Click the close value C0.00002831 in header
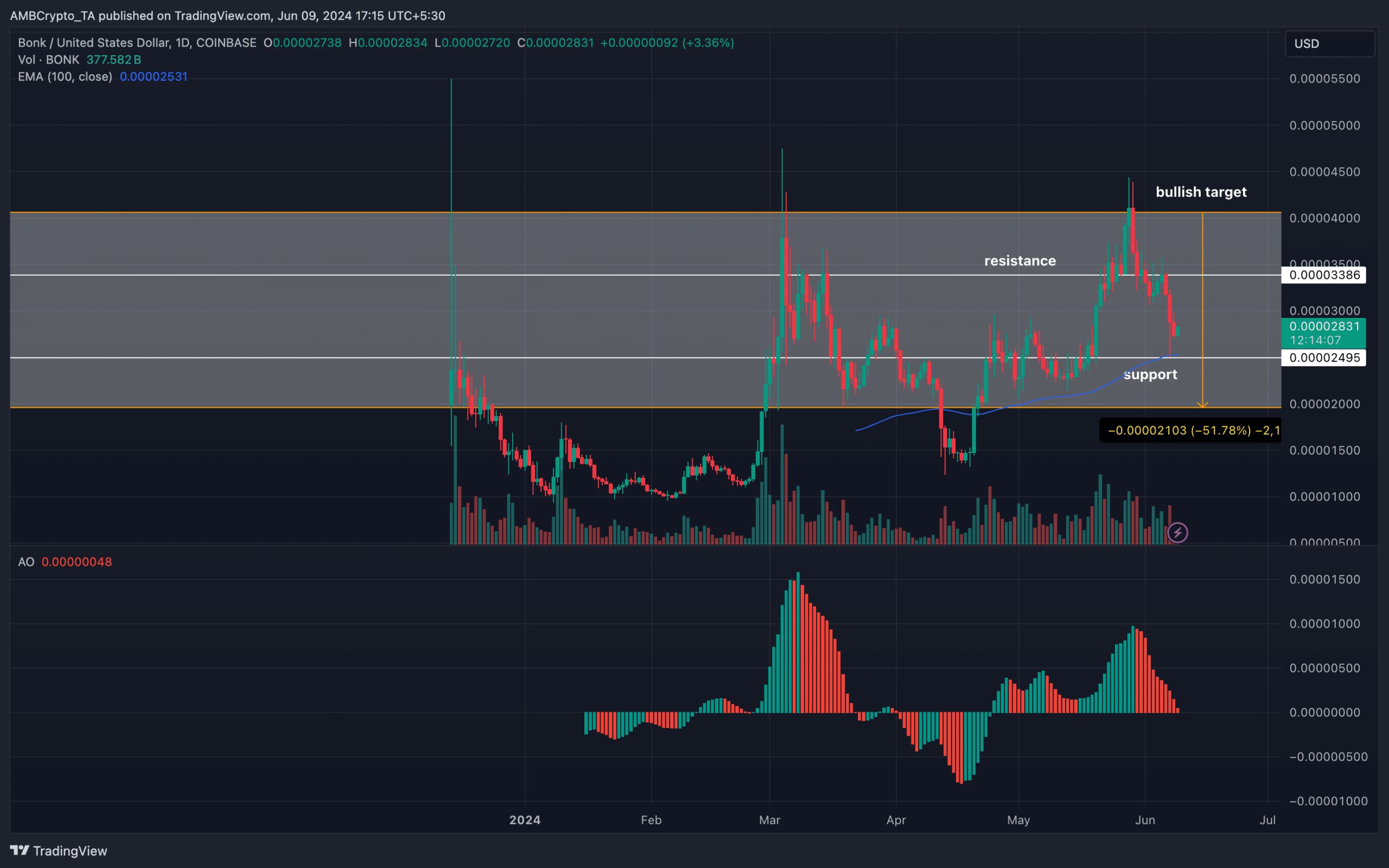 556,43
